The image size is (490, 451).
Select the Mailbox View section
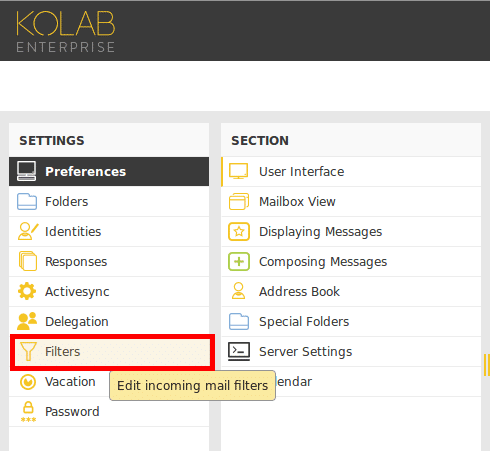coord(351,201)
